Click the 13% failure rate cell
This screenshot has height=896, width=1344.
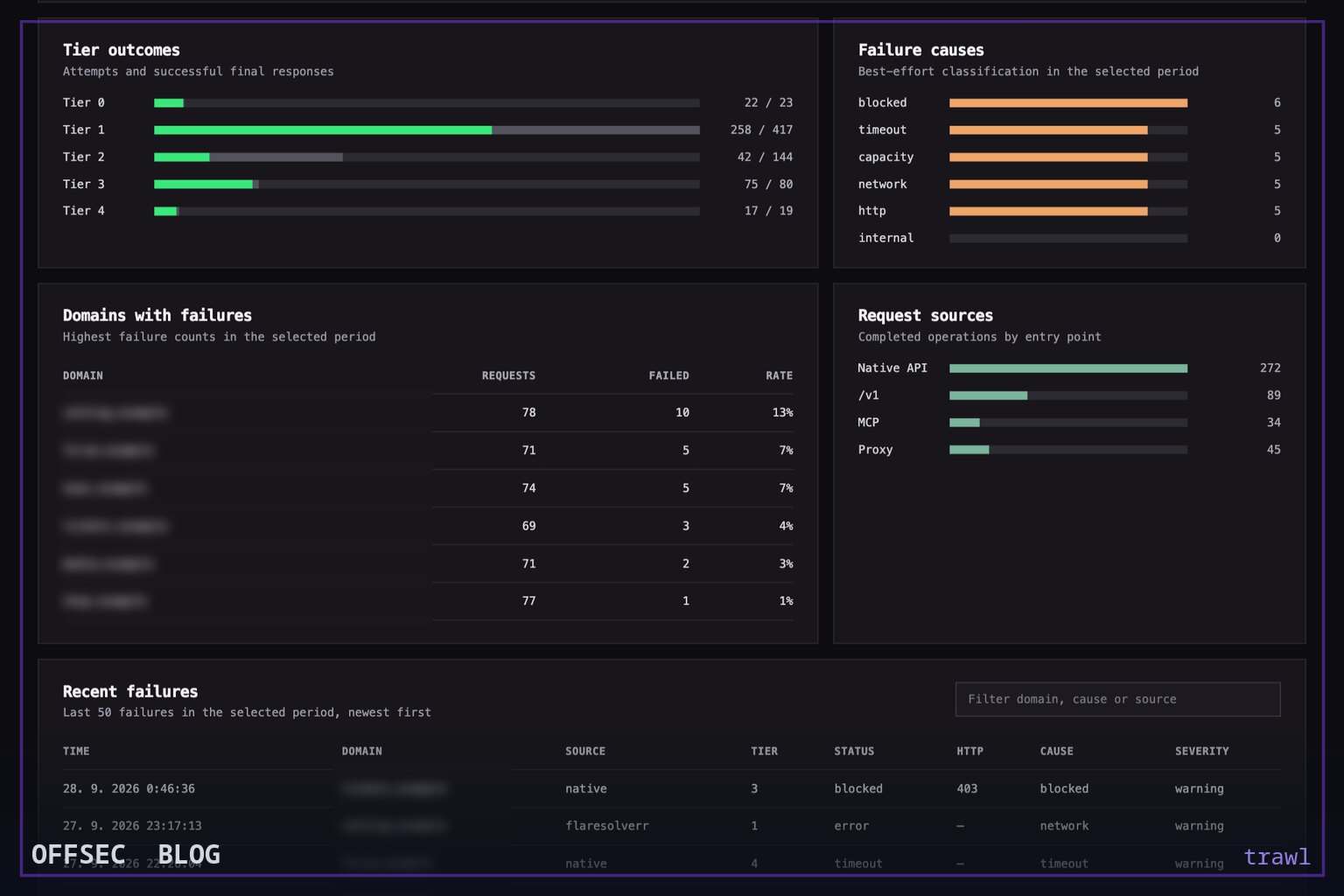click(782, 412)
